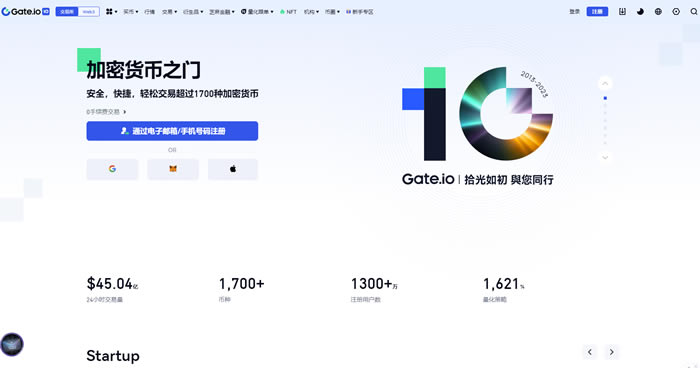Sign up with MetaMask fox icon button
Viewport: 700px width, 368px height.
[x=173, y=169]
